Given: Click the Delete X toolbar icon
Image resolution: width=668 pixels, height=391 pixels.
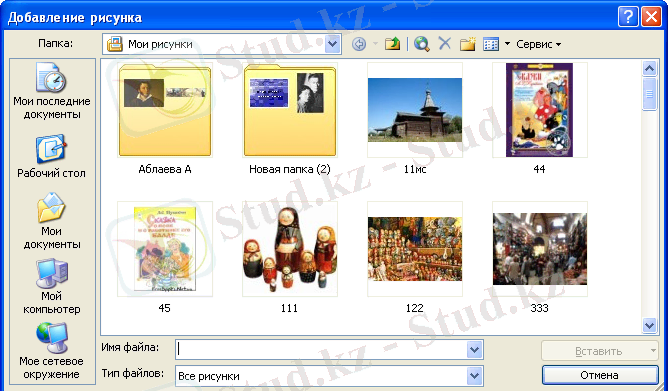Looking at the screenshot, I should point(444,43).
